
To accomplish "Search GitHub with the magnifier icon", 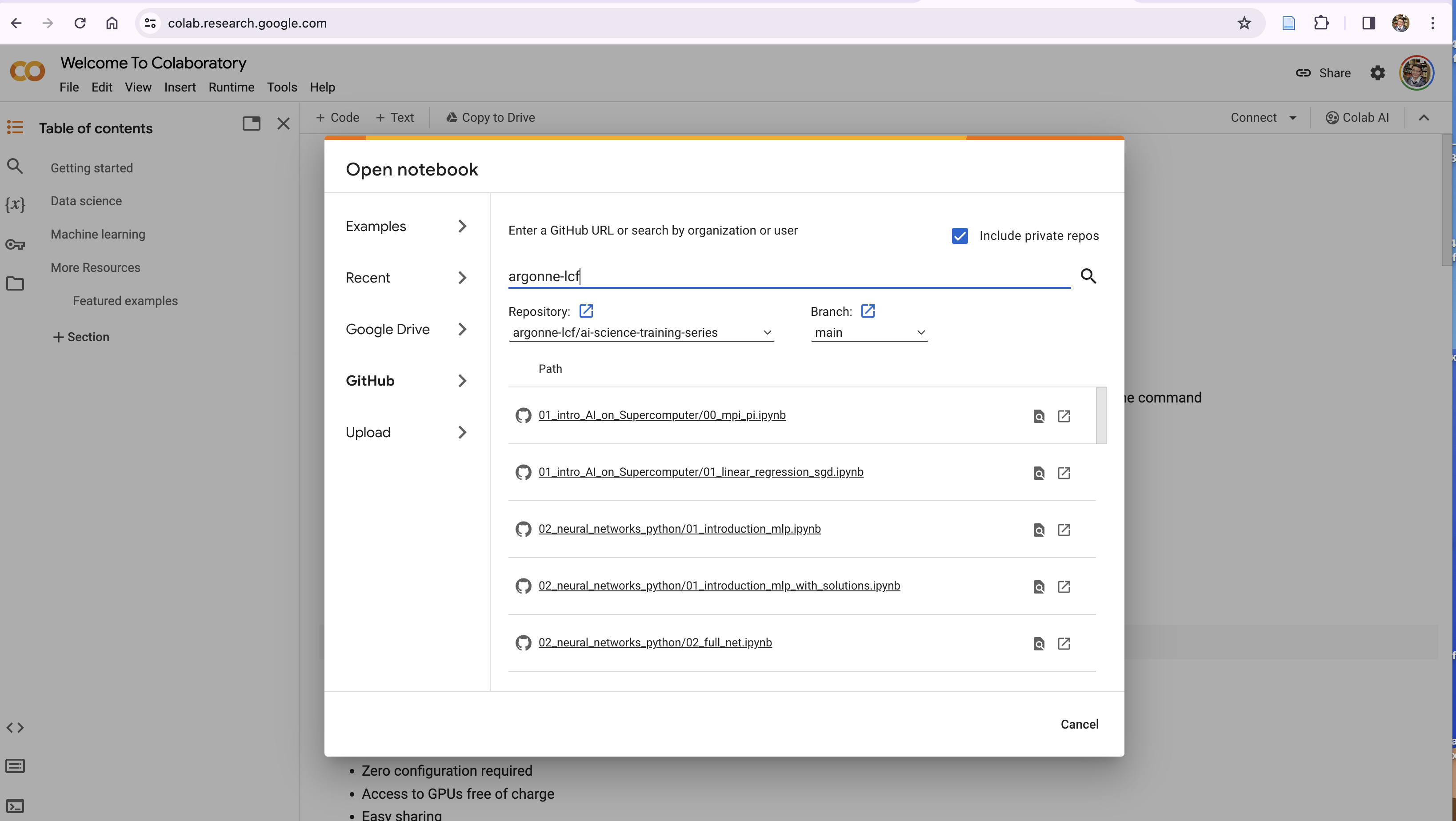I will 1088,276.
